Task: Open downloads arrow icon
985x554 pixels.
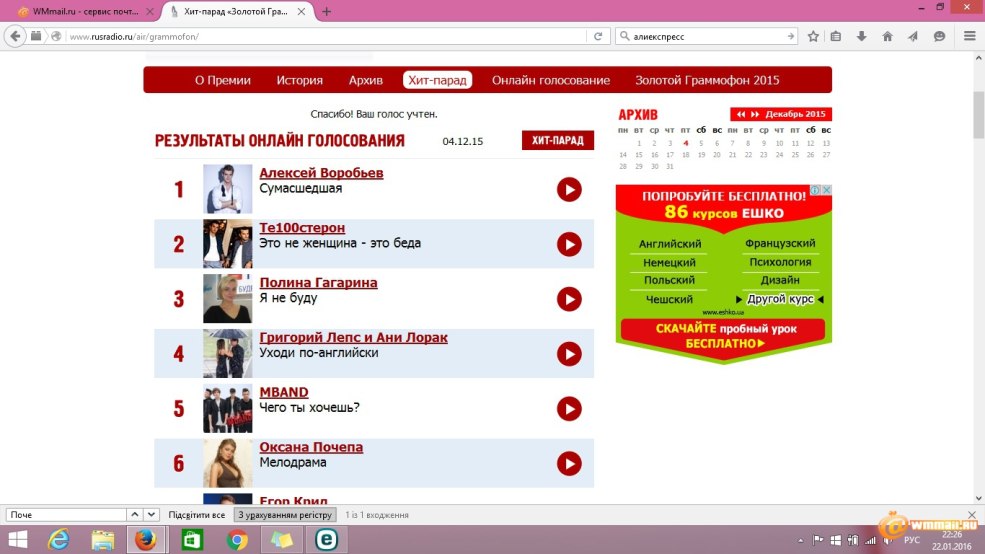Action: 861,36
